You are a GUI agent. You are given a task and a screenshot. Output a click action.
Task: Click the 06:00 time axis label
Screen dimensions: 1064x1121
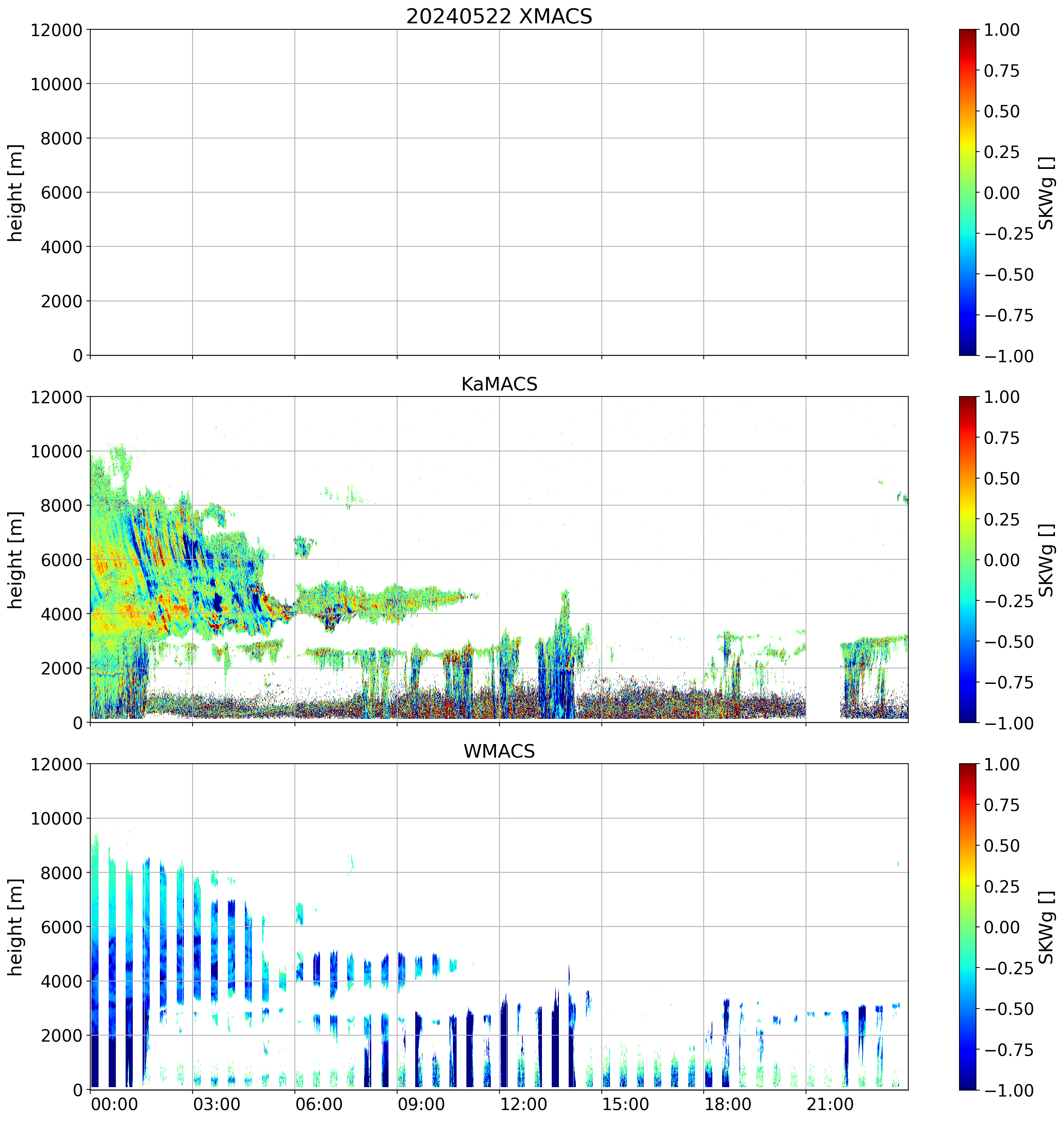[319, 1104]
